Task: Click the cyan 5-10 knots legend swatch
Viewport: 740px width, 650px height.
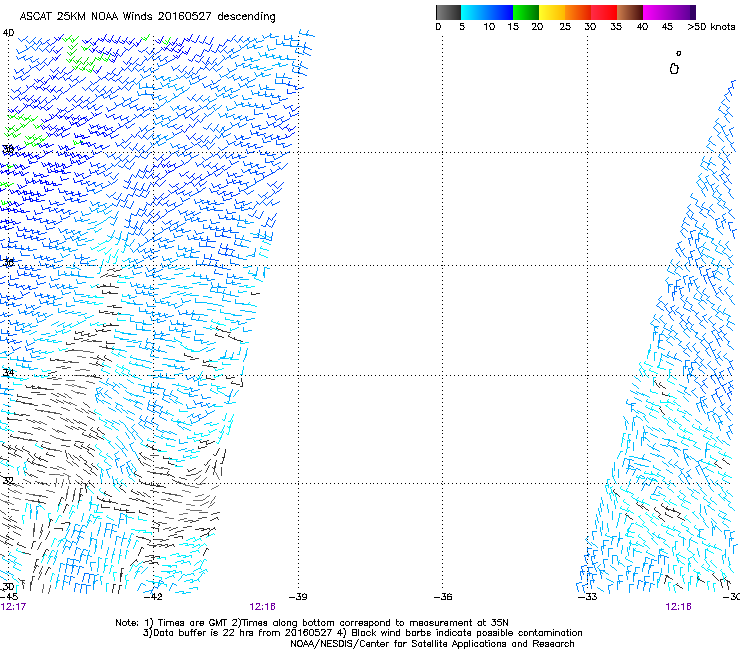Action: click(x=474, y=12)
